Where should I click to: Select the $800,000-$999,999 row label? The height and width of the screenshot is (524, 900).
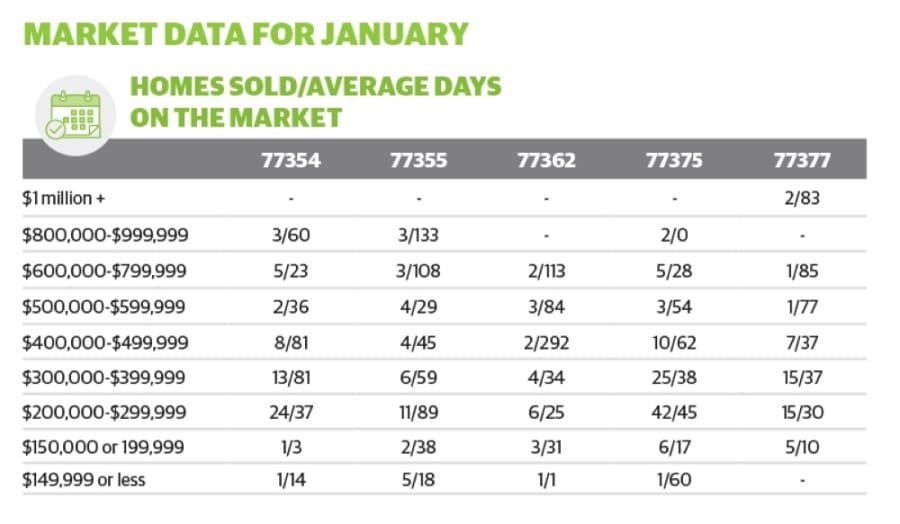point(105,235)
